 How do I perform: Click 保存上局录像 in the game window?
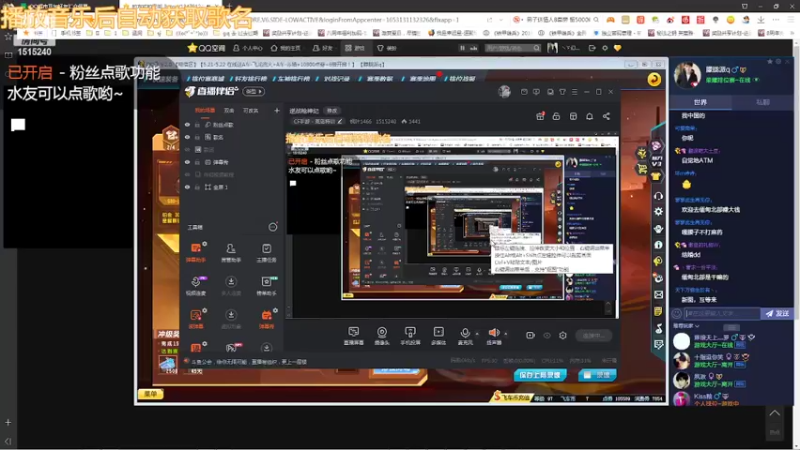click(540, 375)
